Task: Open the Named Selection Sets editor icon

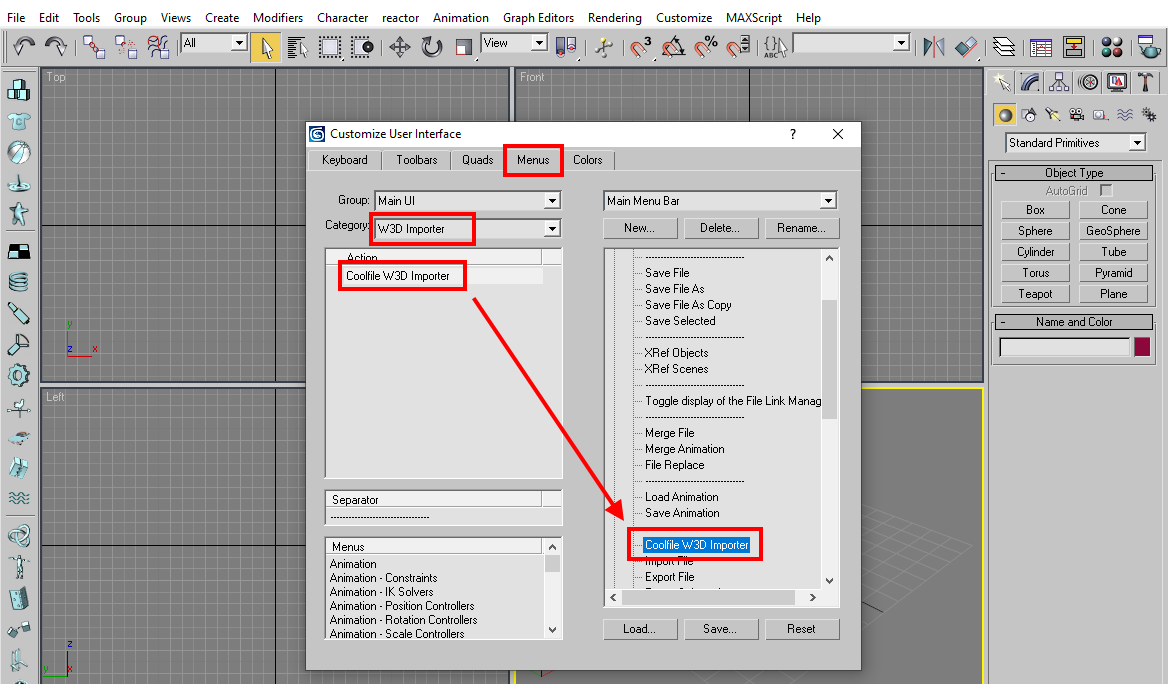Action: point(775,47)
